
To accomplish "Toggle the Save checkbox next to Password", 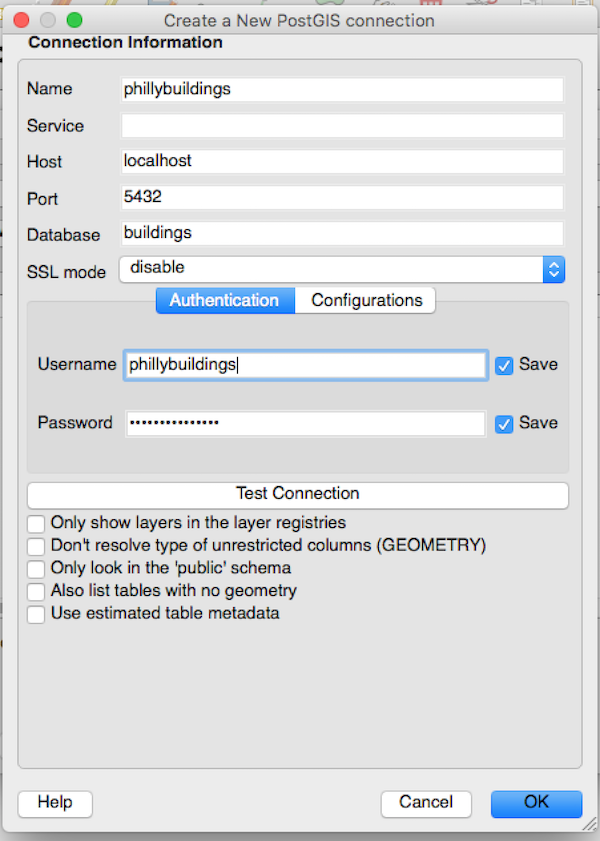I will point(505,423).
